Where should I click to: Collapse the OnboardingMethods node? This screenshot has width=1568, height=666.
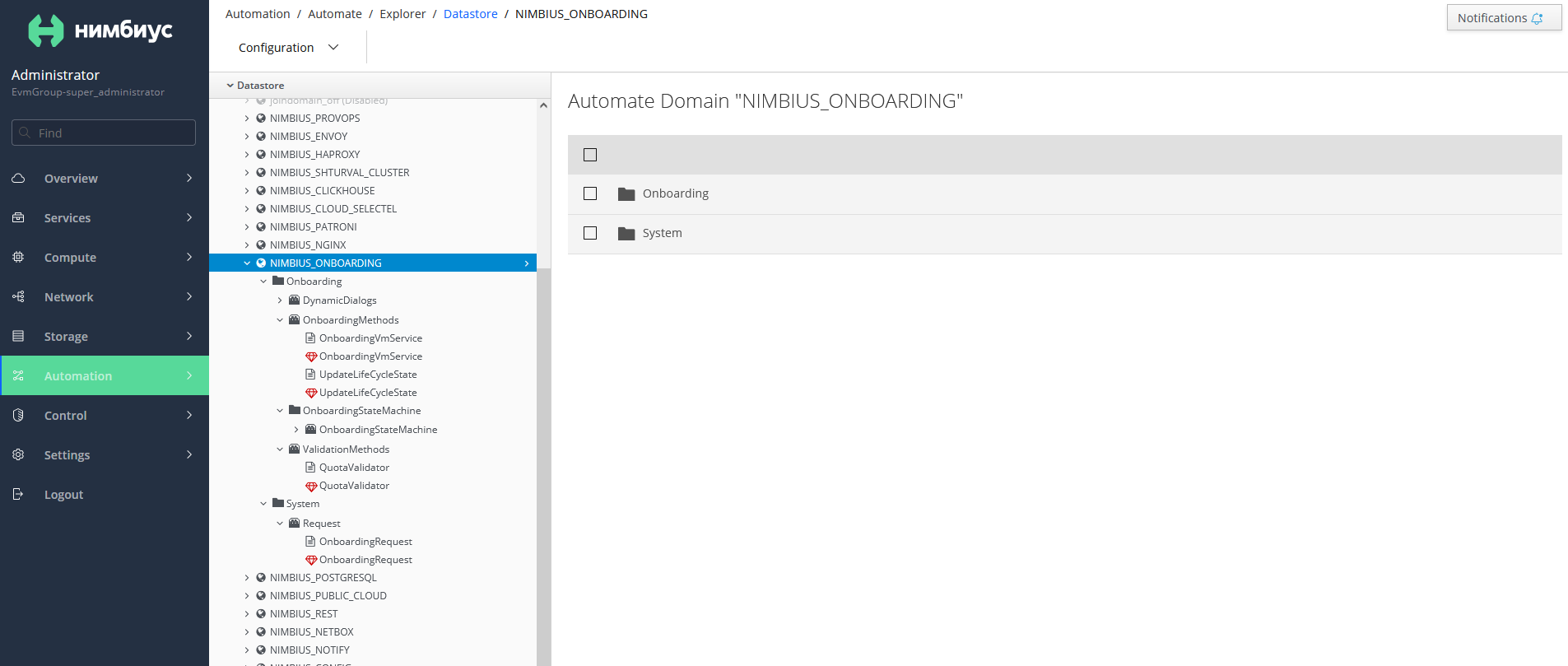pyautogui.click(x=280, y=320)
